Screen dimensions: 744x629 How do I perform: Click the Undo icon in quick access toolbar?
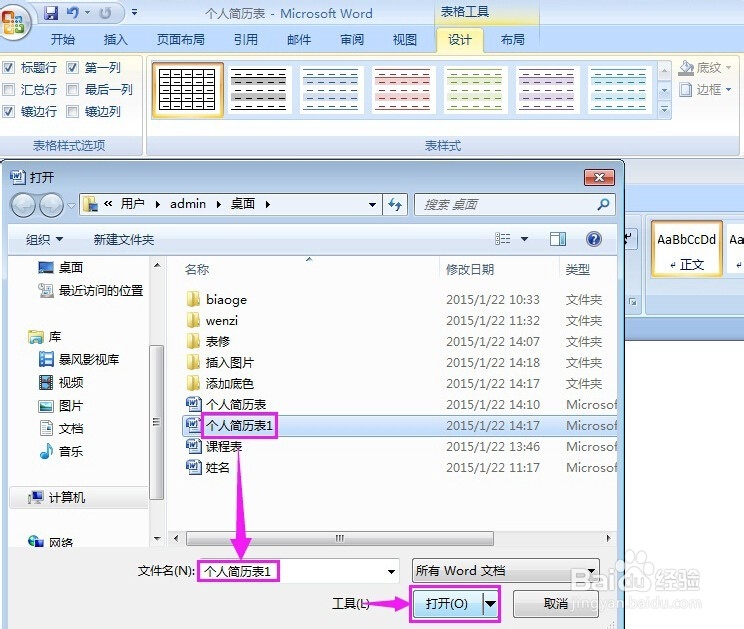point(73,13)
